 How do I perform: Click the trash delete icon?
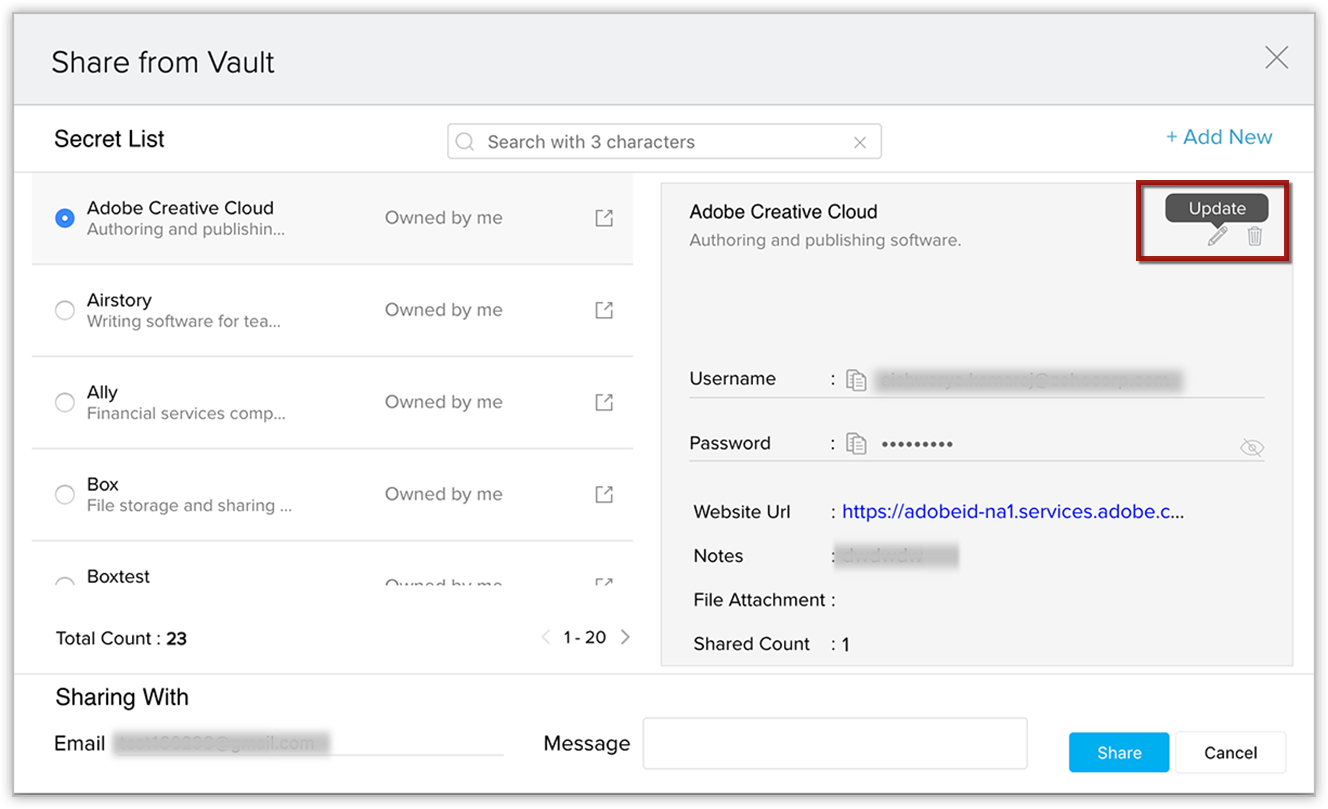(x=1255, y=237)
